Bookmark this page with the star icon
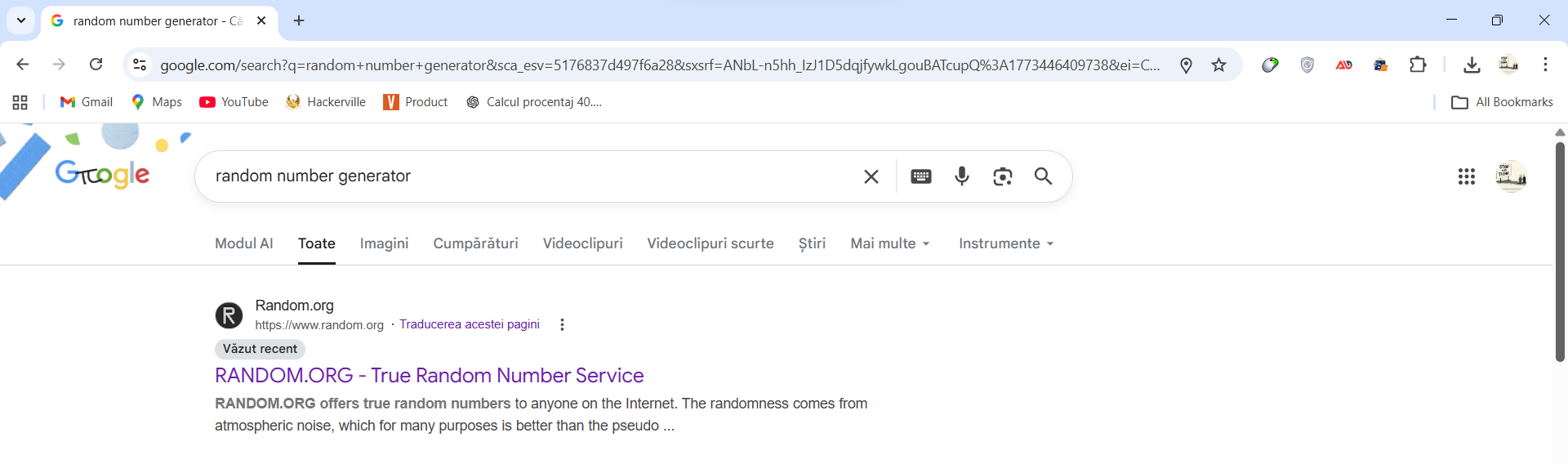The image size is (1568, 464). 1219,65
